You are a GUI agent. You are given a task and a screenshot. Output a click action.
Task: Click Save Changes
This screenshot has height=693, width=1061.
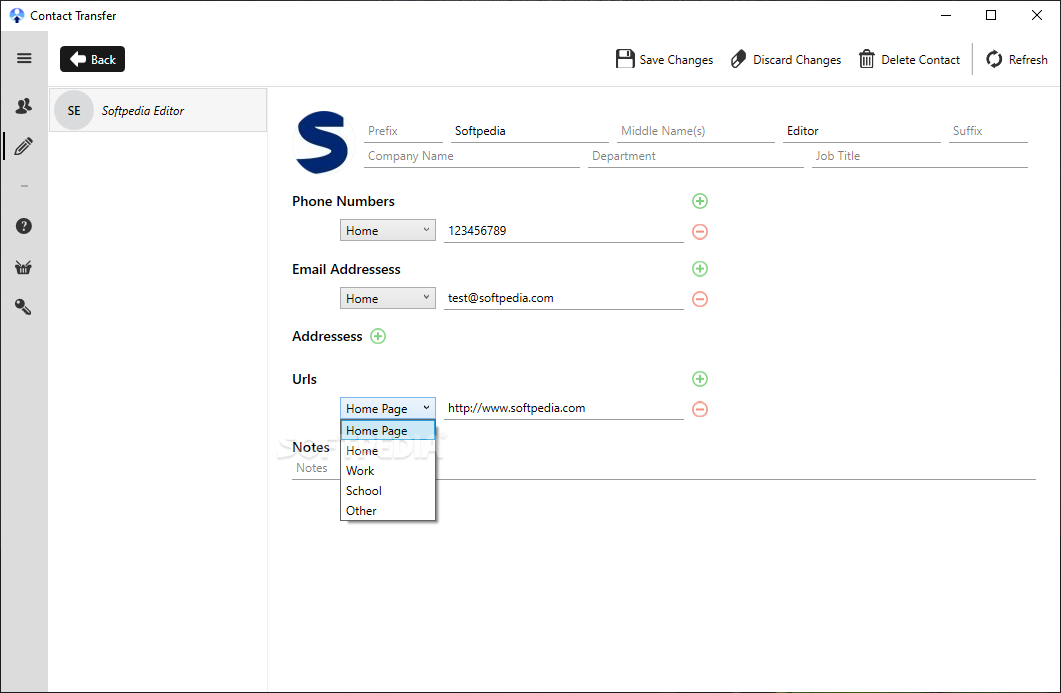(x=664, y=60)
